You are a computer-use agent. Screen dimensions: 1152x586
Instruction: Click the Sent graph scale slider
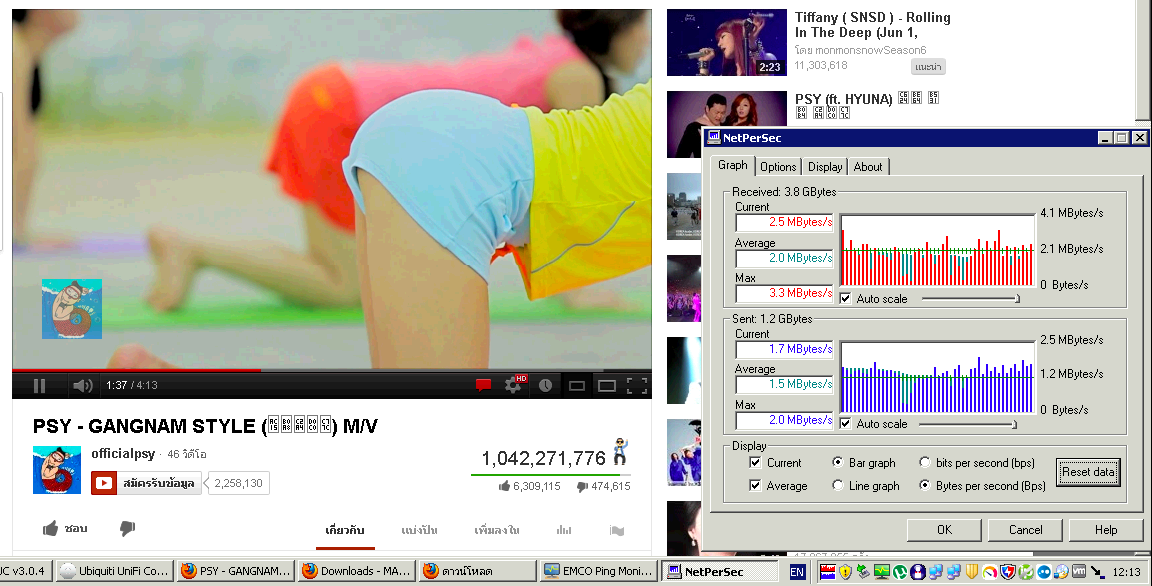click(1015, 424)
